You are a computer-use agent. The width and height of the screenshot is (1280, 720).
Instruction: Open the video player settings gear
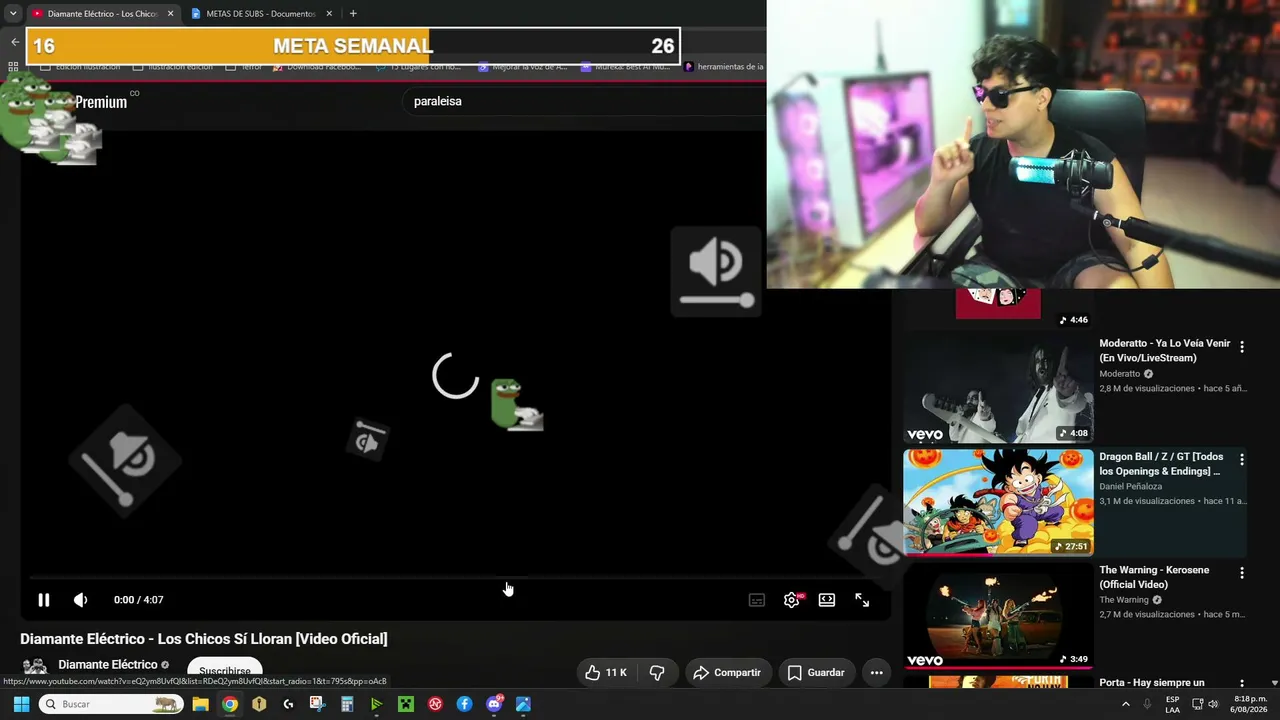[792, 600]
